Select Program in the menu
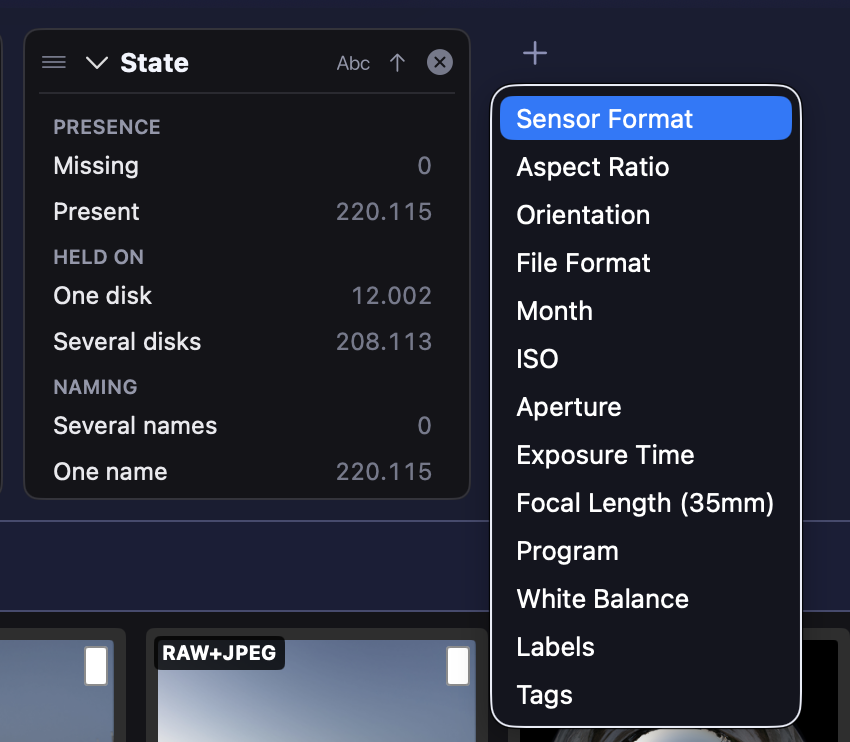Screen dimensions: 850x742 [646, 551]
